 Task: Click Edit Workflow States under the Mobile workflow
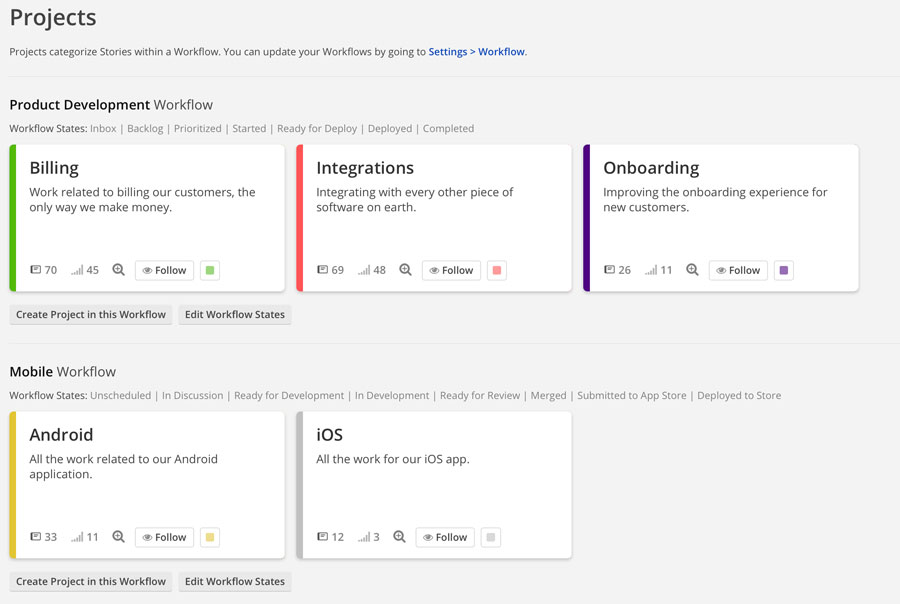(x=234, y=581)
